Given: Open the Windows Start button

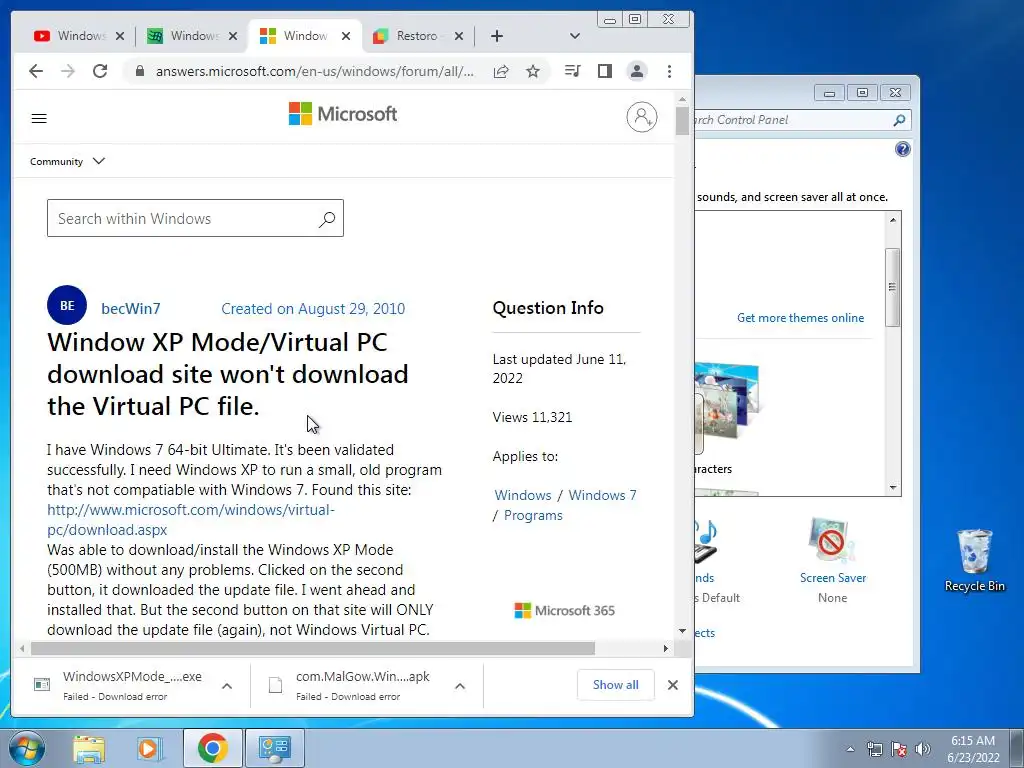Looking at the screenshot, I should 27,748.
